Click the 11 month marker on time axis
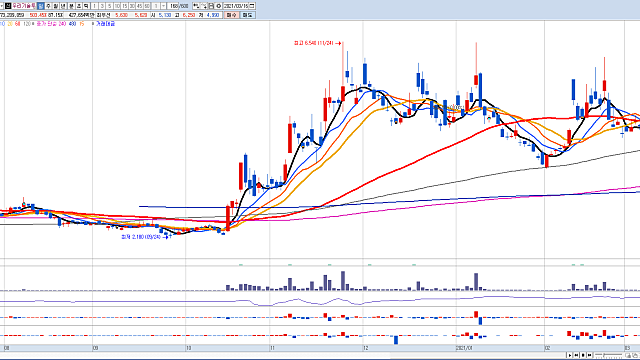 pos(272,348)
